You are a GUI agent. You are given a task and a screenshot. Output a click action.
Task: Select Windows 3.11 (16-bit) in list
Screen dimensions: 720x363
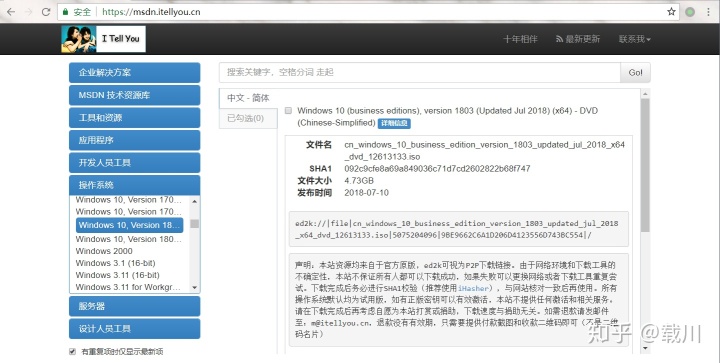click(118, 275)
